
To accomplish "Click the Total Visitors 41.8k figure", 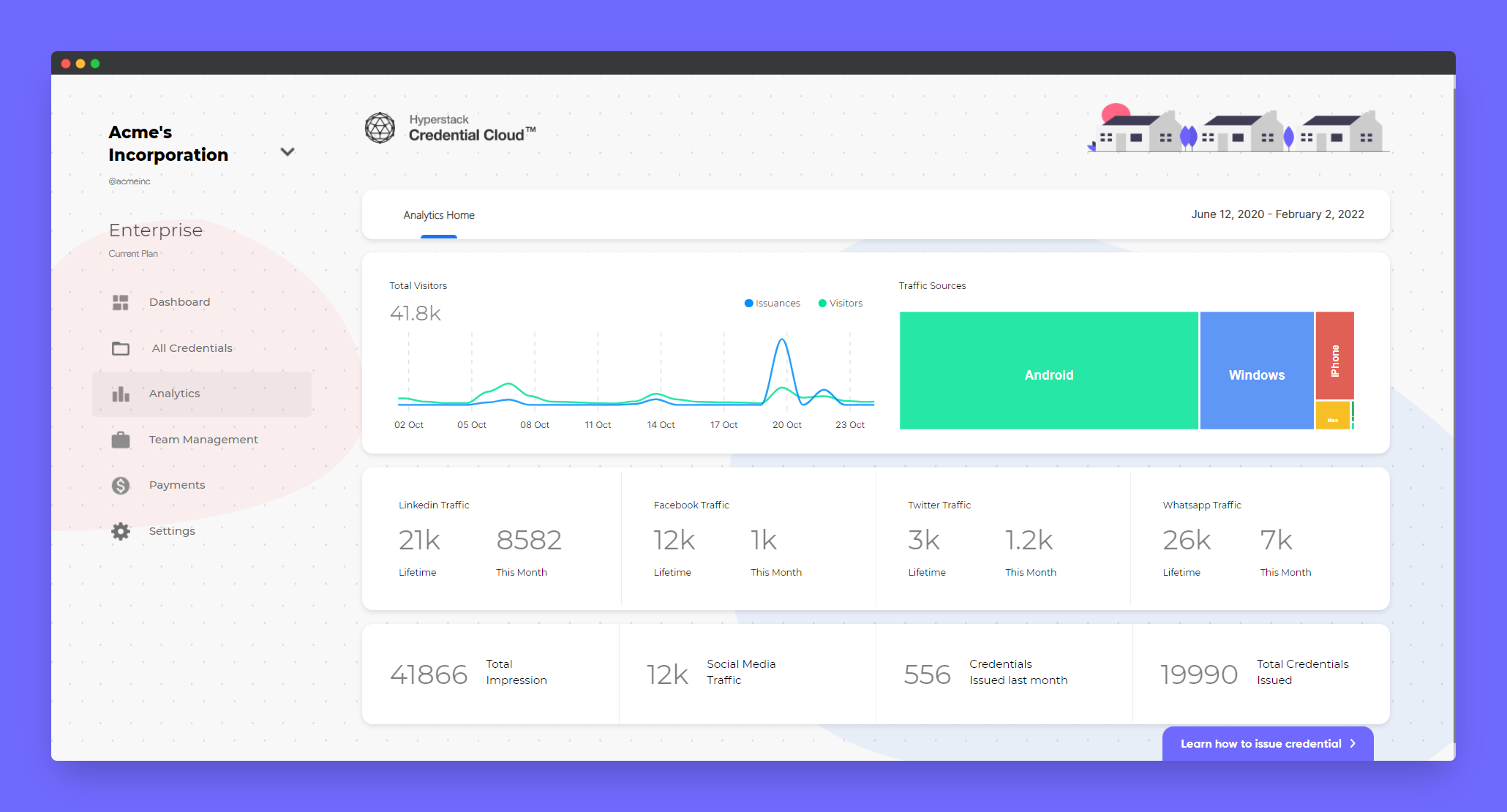I will pos(416,313).
